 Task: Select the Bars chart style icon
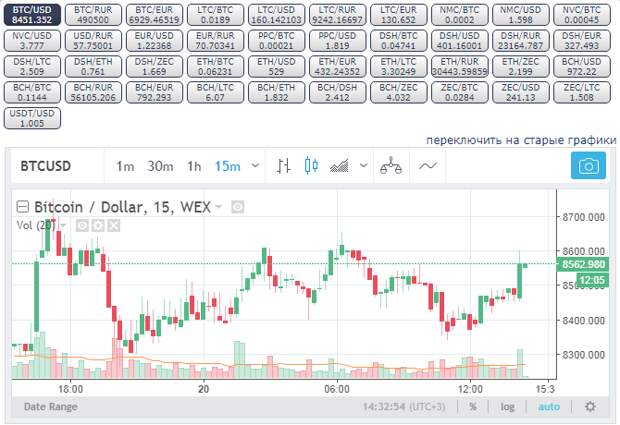(x=283, y=166)
